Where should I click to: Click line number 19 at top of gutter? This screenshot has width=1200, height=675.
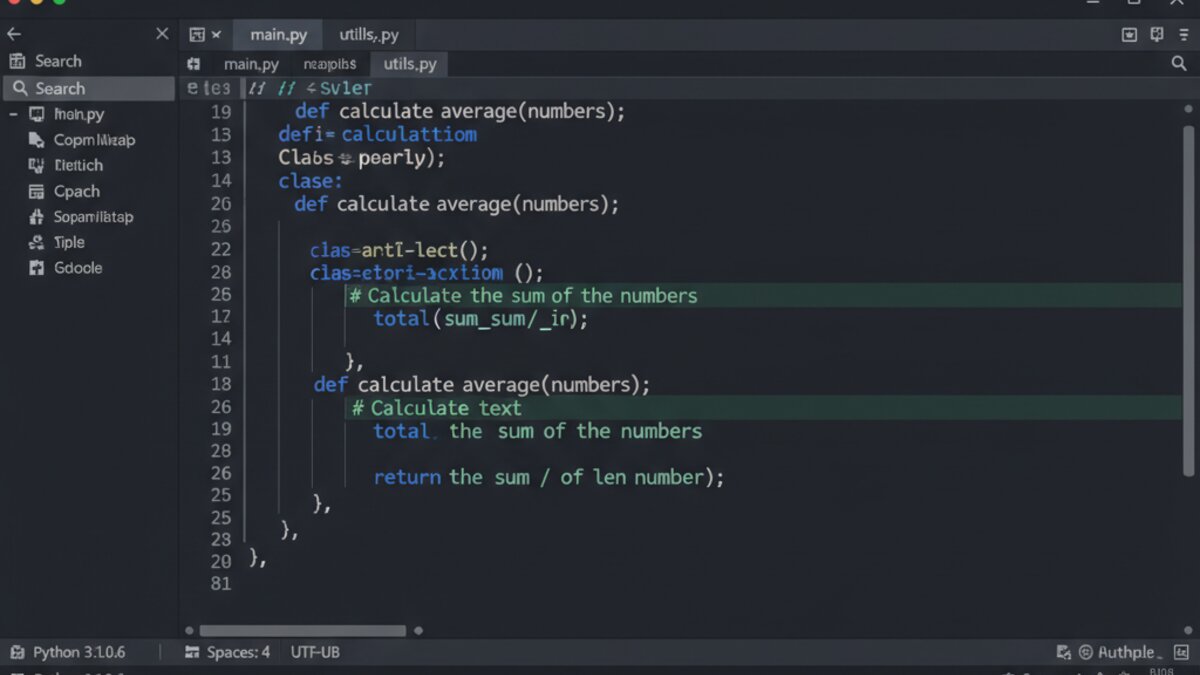(x=221, y=112)
